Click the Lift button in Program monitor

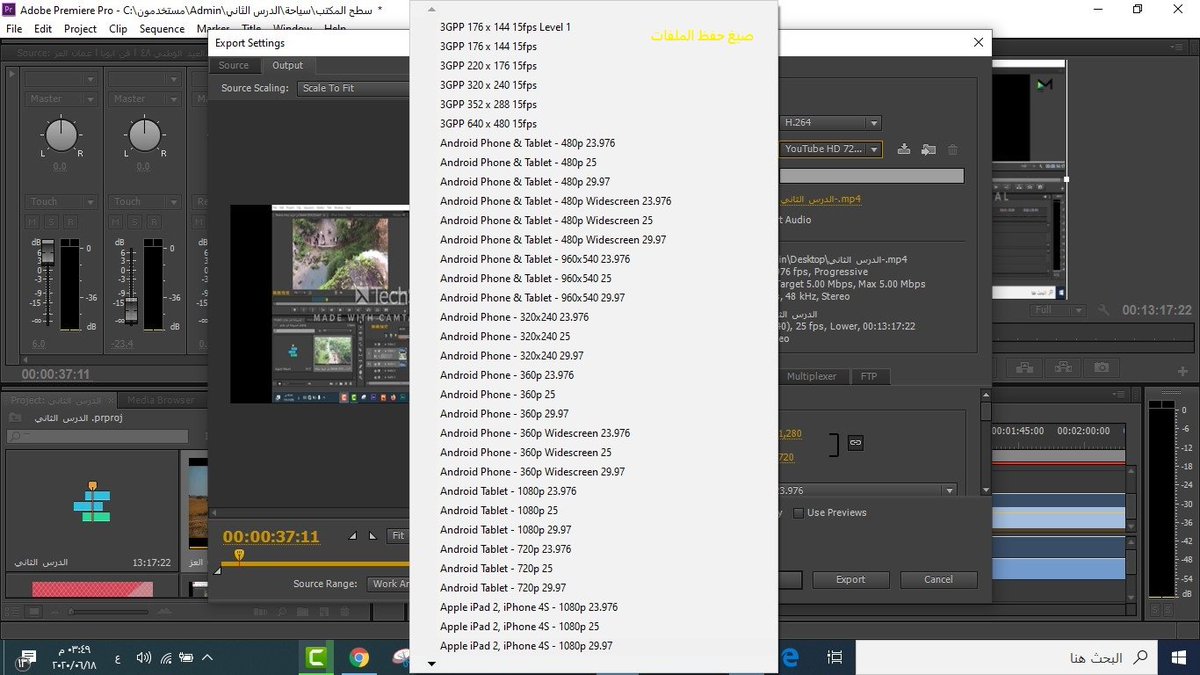[x=1027, y=368]
